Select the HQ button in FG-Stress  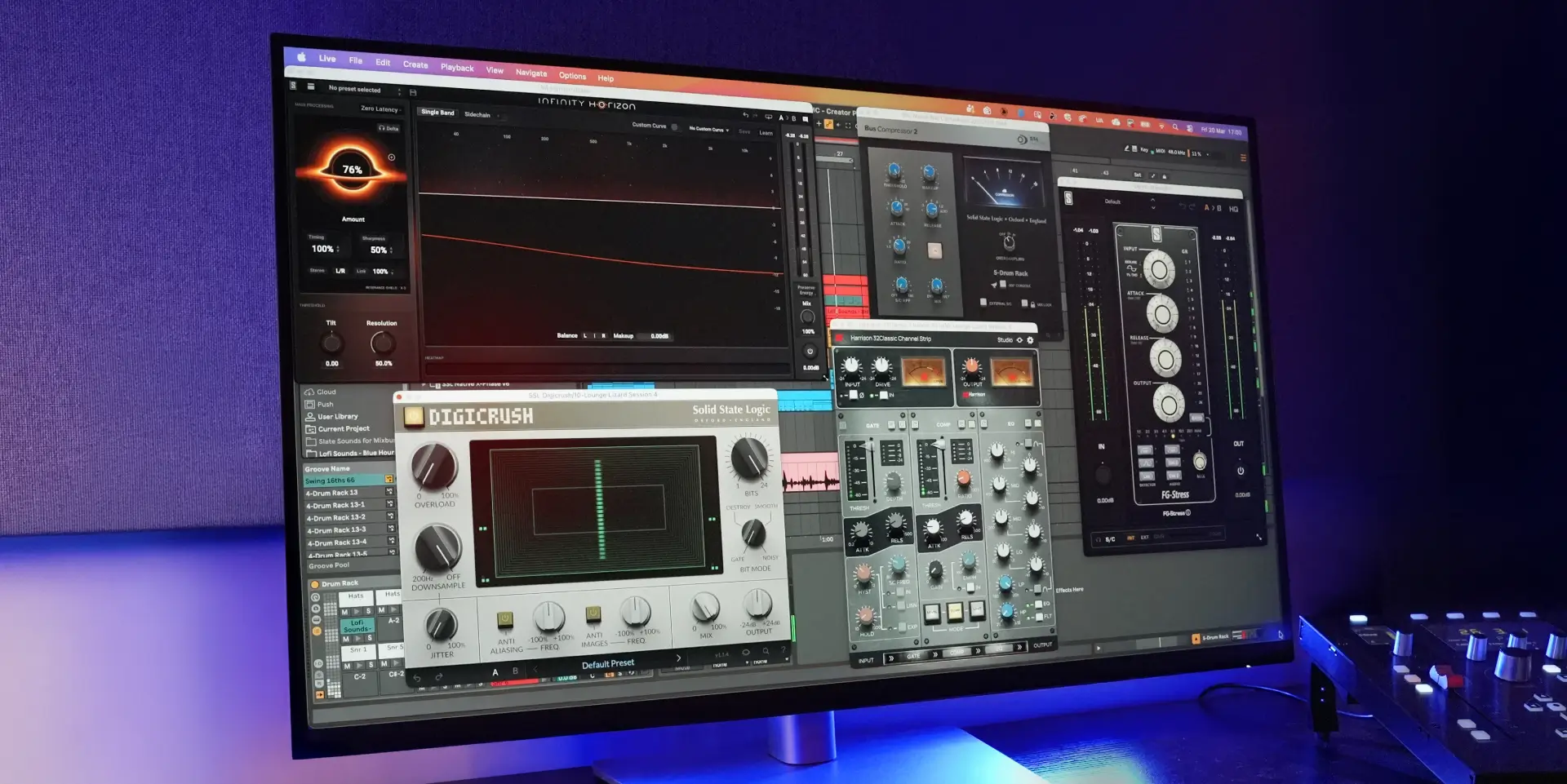pos(1233,209)
